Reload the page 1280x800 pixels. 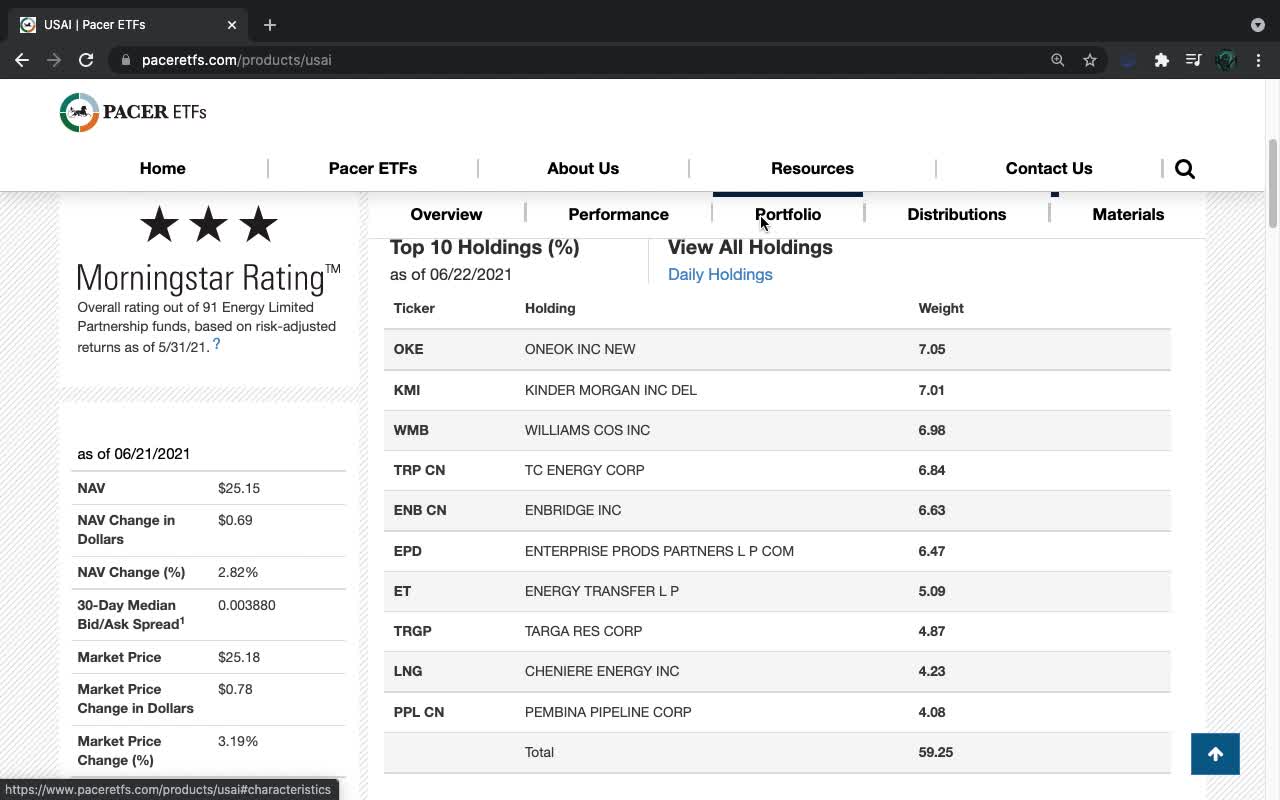(86, 60)
